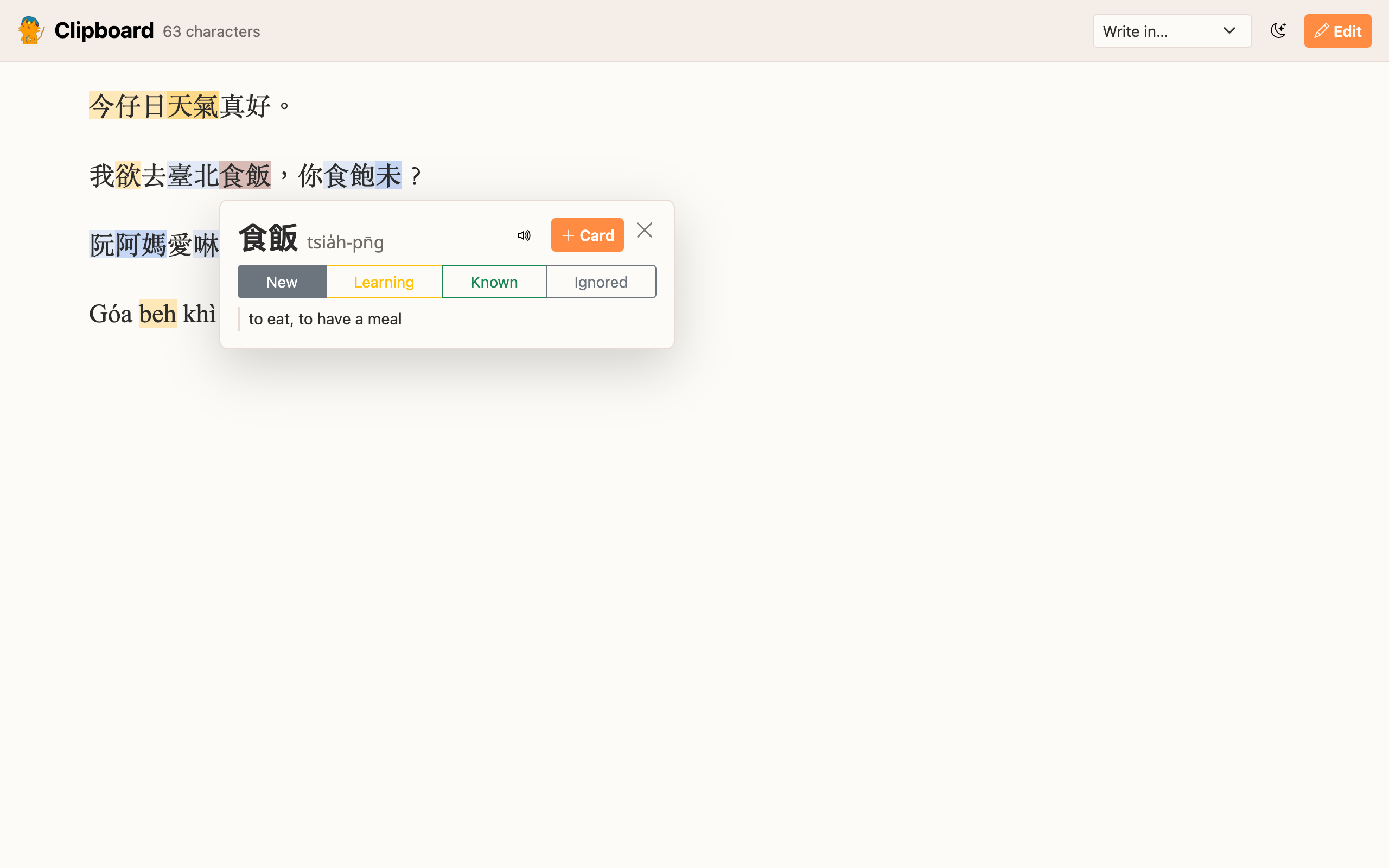Toggle dark mode moon icon
Viewport: 1389px width, 868px height.
(x=1278, y=31)
